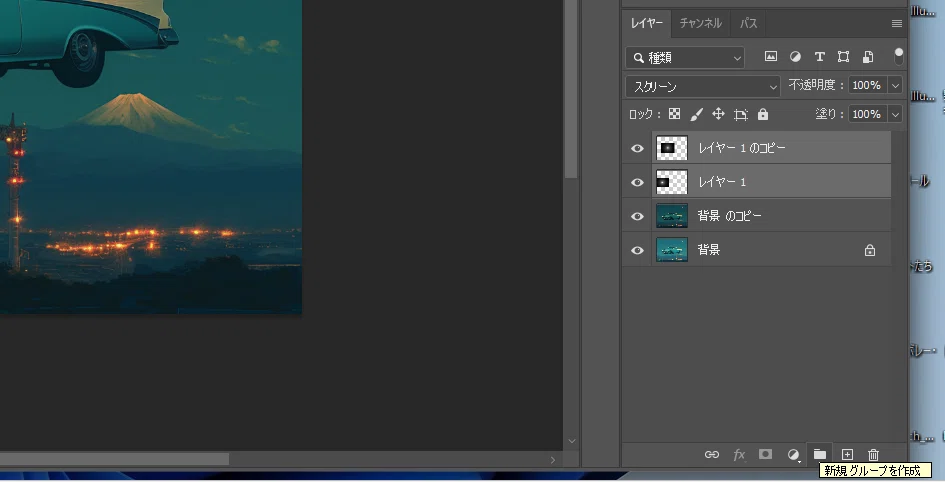The width and height of the screenshot is (945, 482).
Task: Open the スクリーン blend mode dropdown
Action: coord(703,87)
